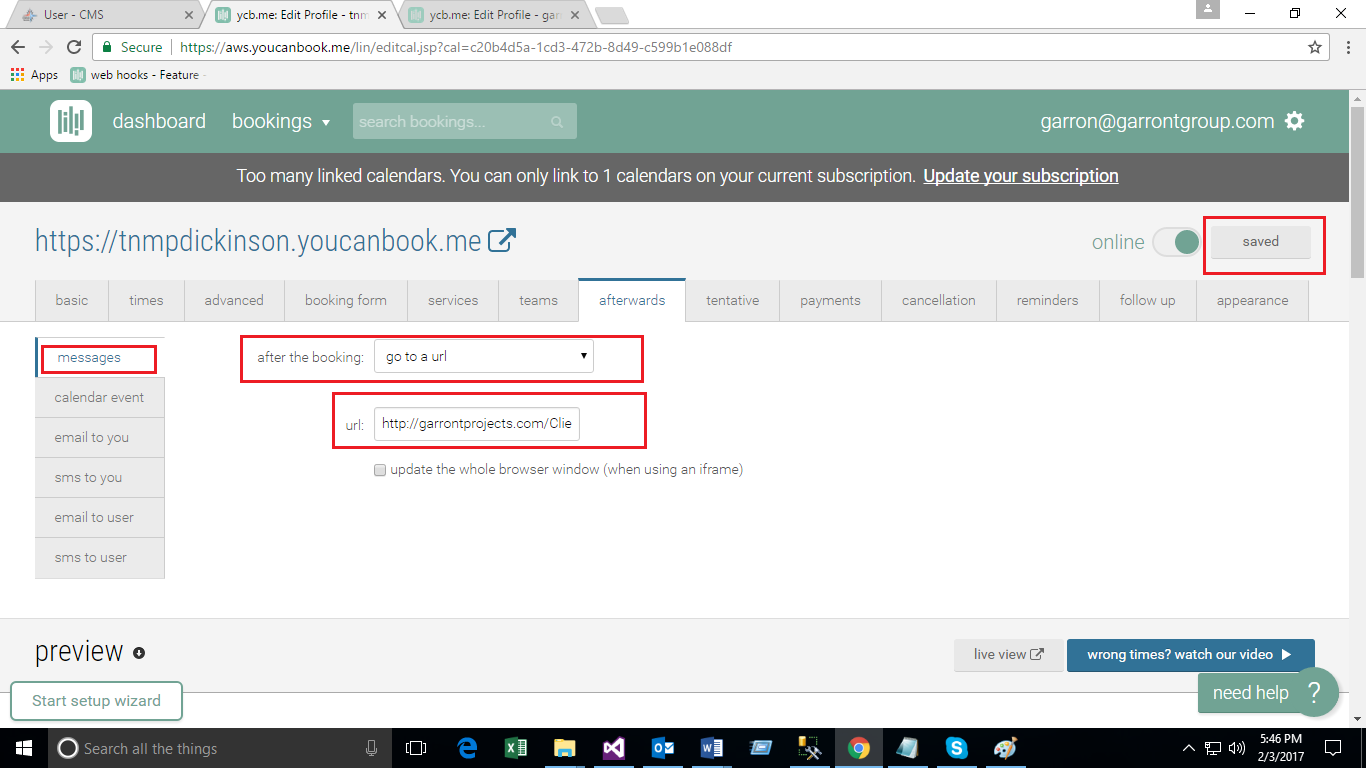Enable update the whole browser window checkbox

[x=380, y=470]
